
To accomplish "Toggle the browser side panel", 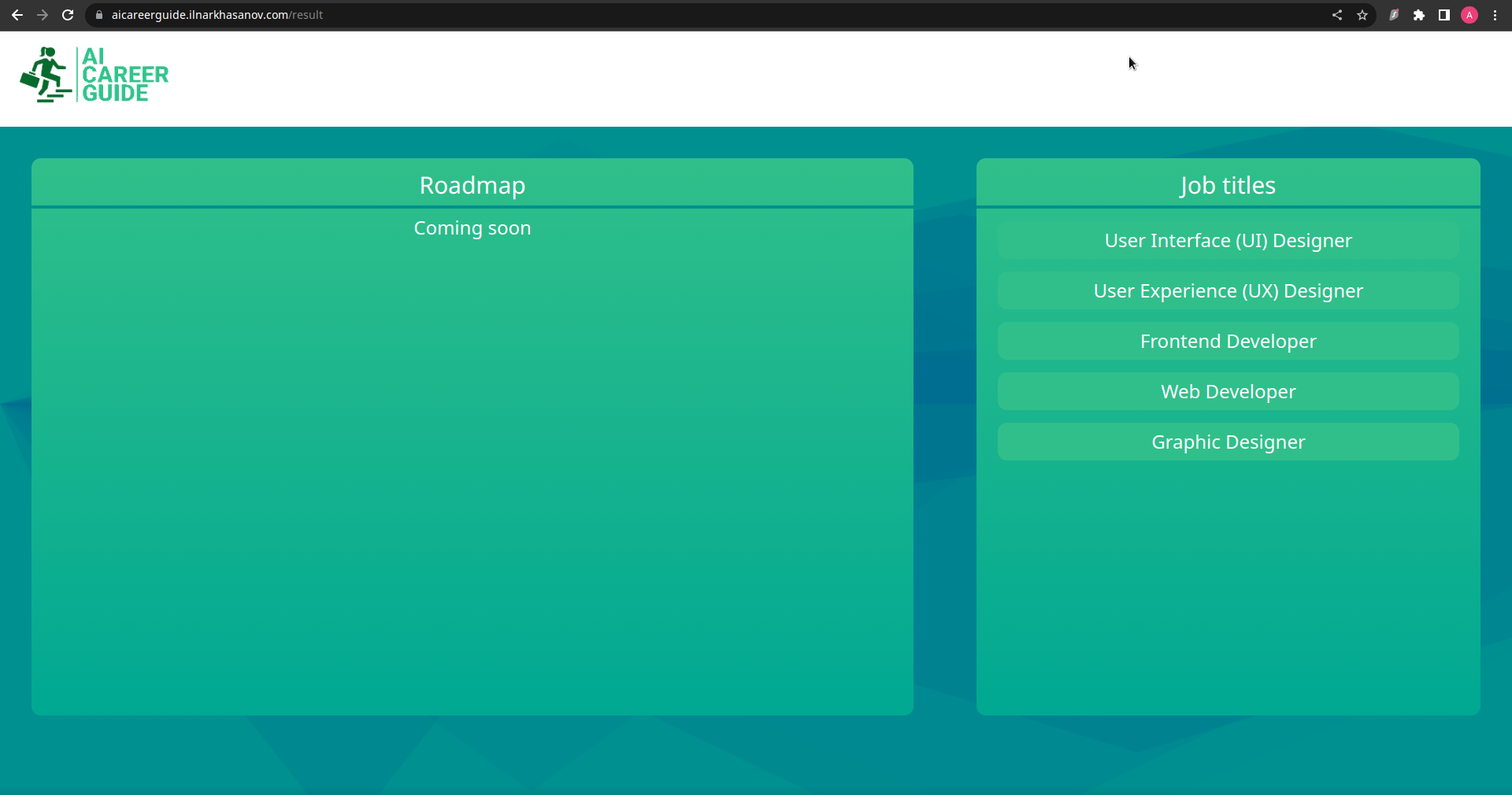I will coord(1444,15).
